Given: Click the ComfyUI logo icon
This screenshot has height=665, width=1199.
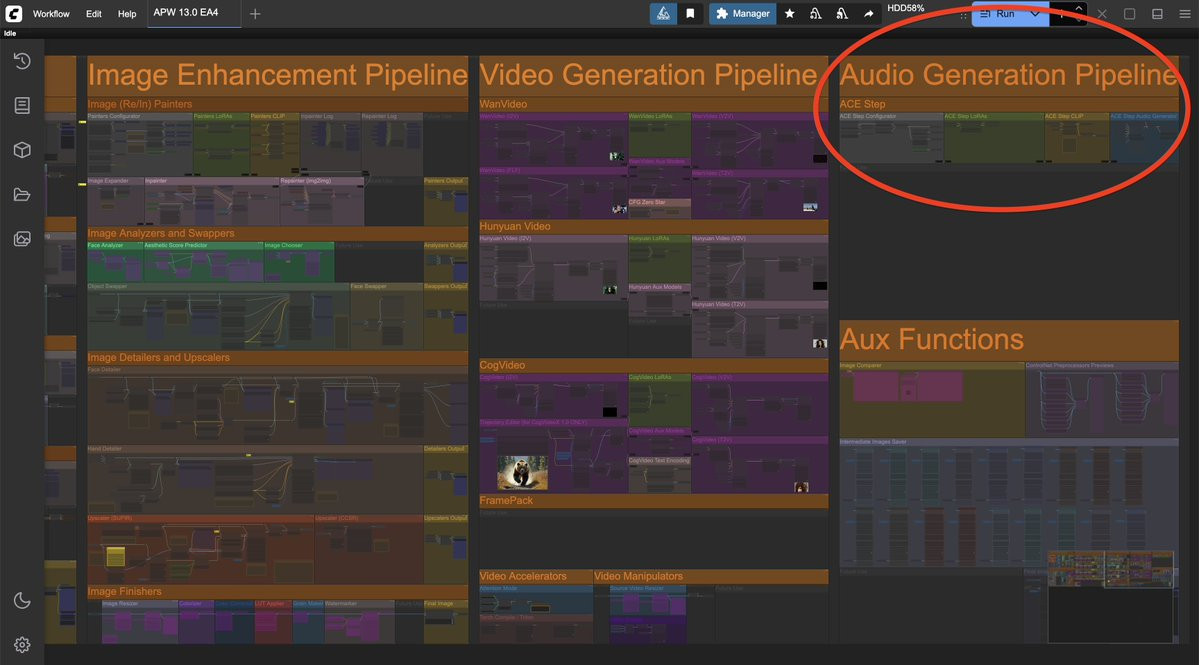Looking at the screenshot, I should (x=14, y=13).
